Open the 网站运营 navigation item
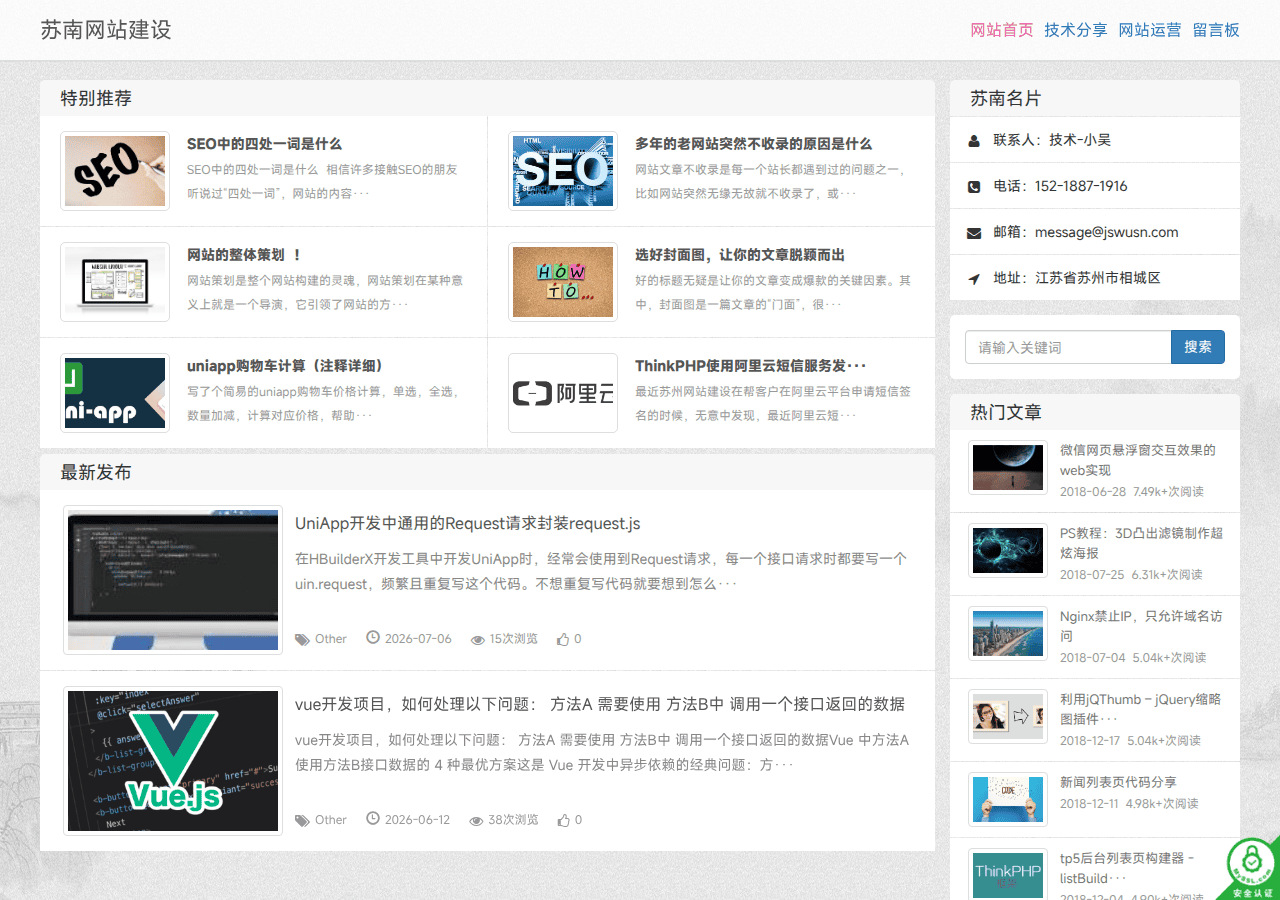Viewport: 1280px width, 900px height. pyautogui.click(x=1150, y=30)
